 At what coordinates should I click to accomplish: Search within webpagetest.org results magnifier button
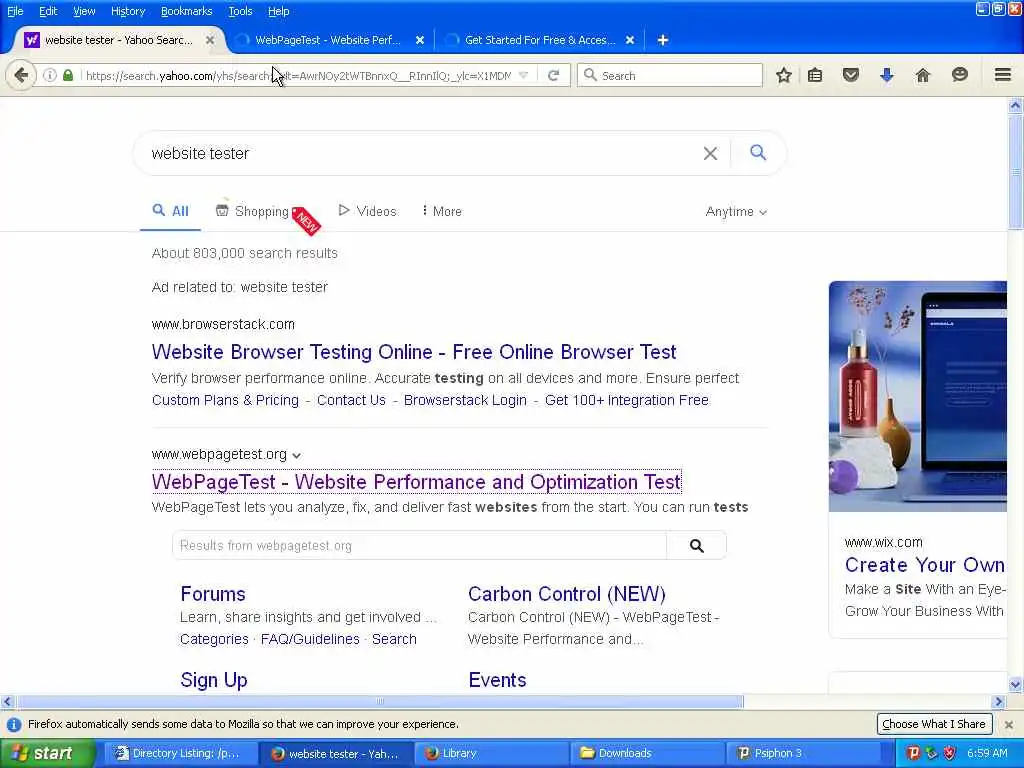696,545
